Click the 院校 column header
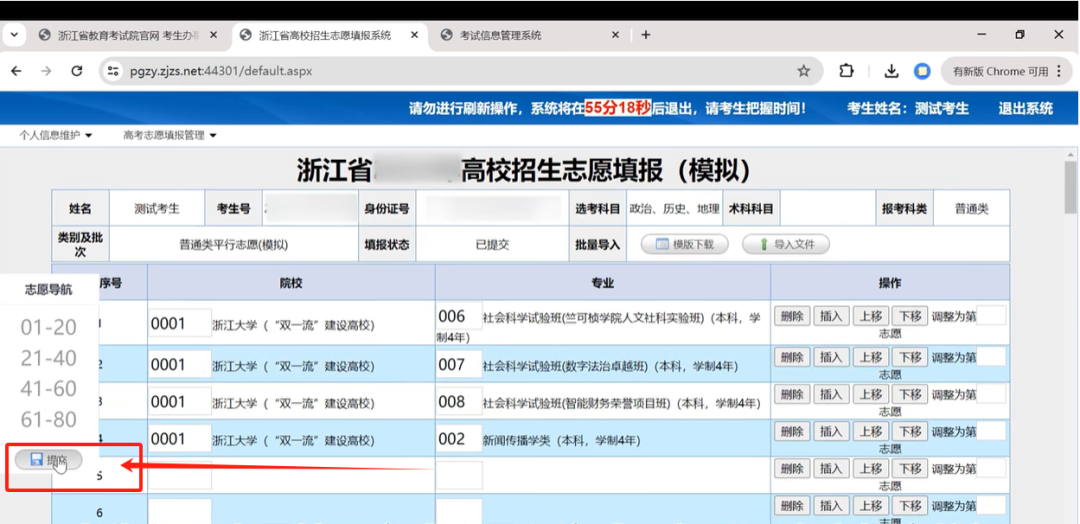Screen dimensions: 1080x524 (x=291, y=283)
